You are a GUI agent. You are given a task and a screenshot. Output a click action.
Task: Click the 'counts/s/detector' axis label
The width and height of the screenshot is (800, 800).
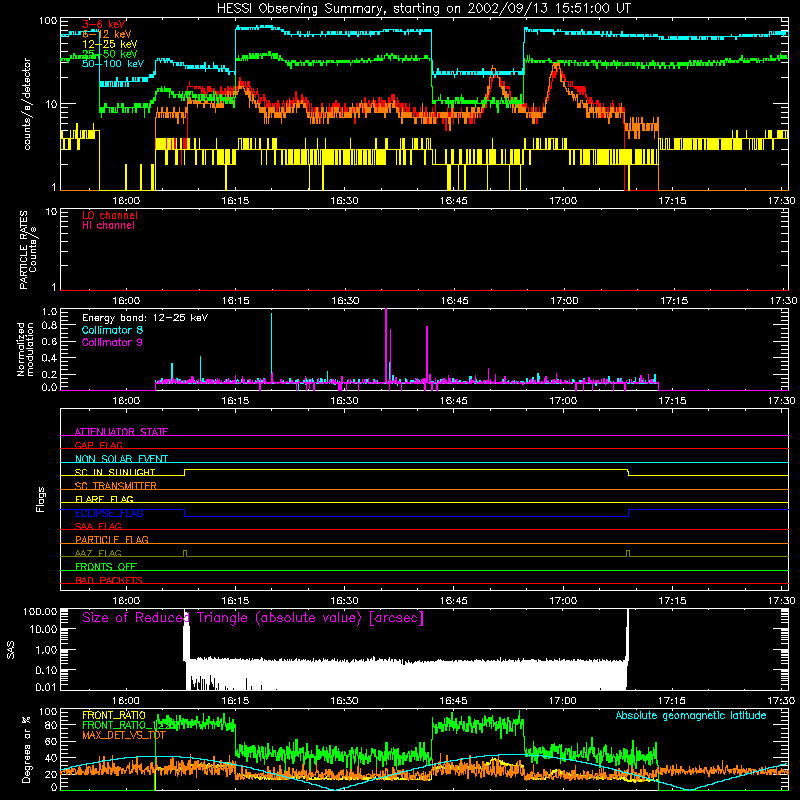[x=27, y=104]
